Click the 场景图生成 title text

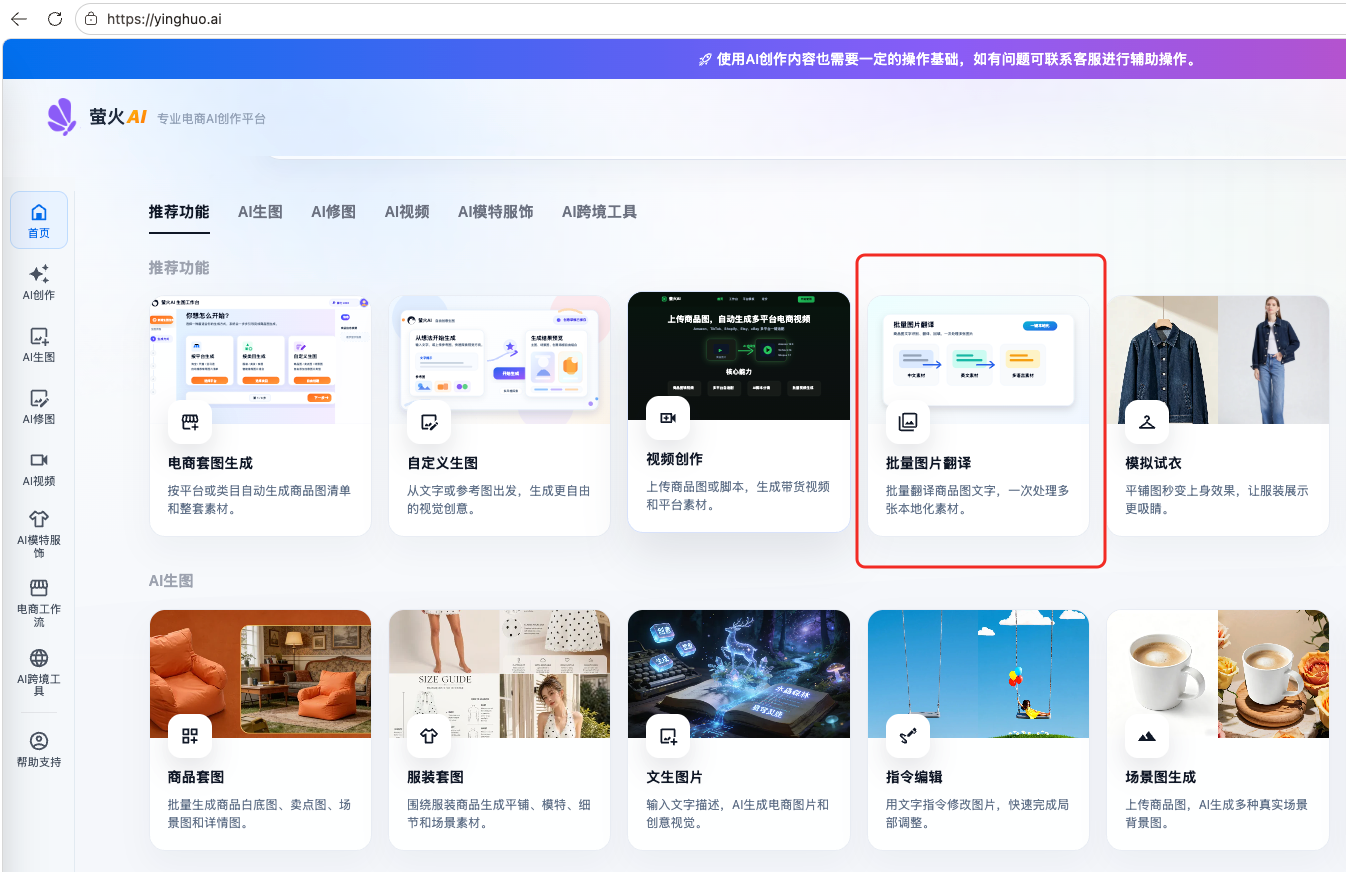click(1160, 777)
